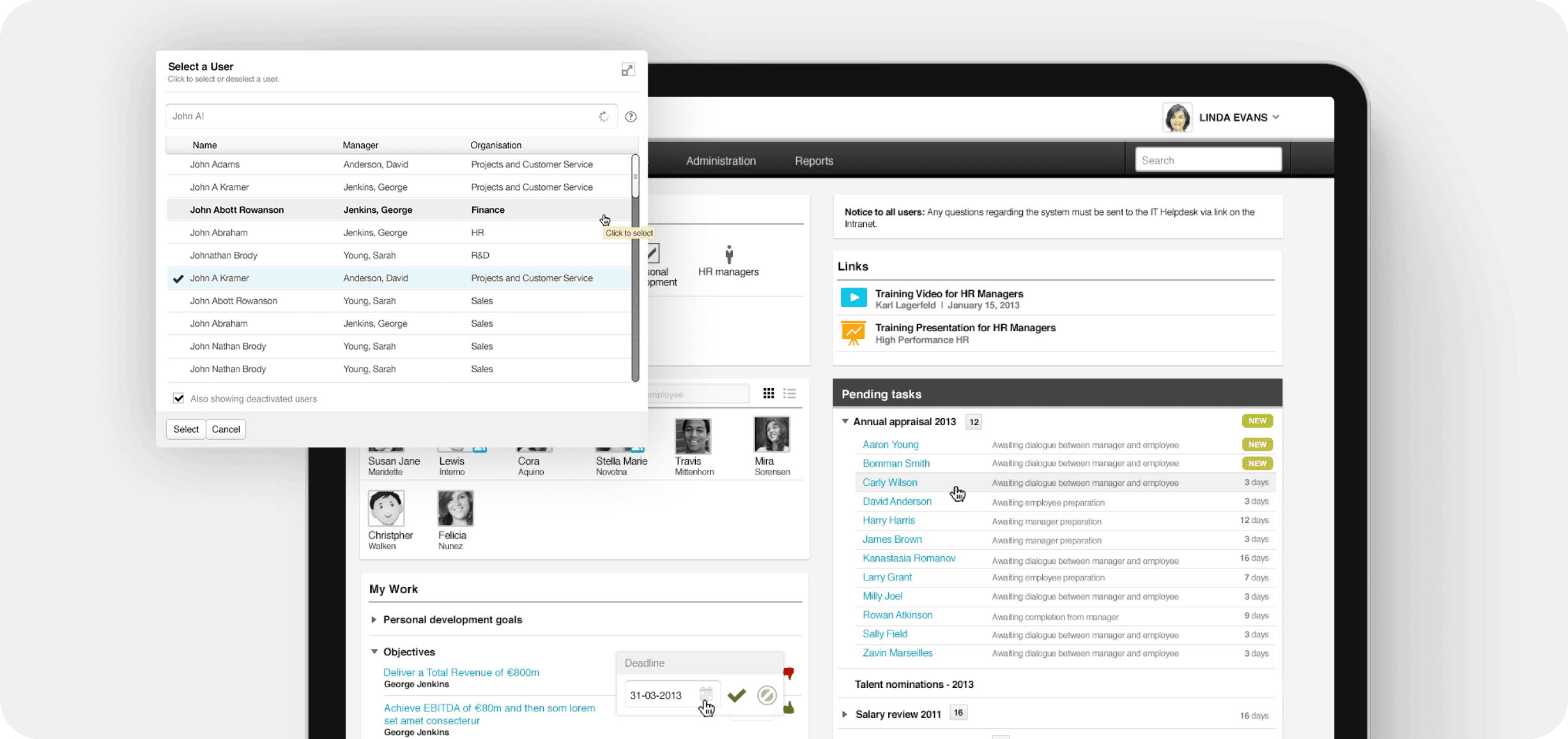Open Deliver a Total Revenue objective
This screenshot has height=739, width=1568.
(461, 673)
